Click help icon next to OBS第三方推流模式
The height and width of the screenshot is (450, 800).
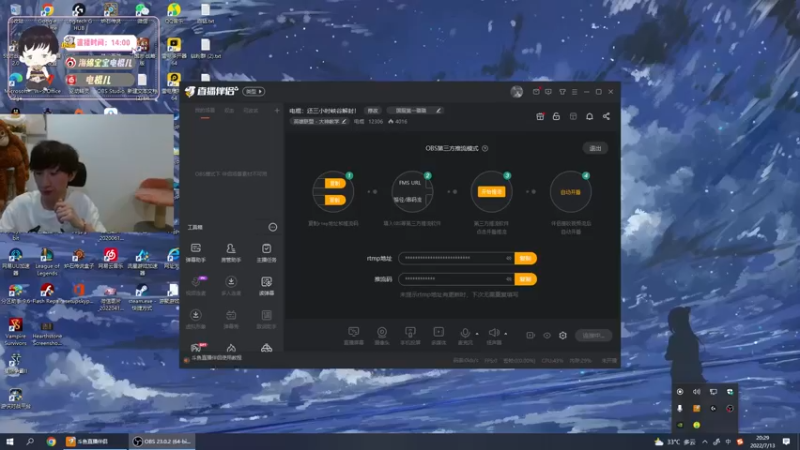485,148
